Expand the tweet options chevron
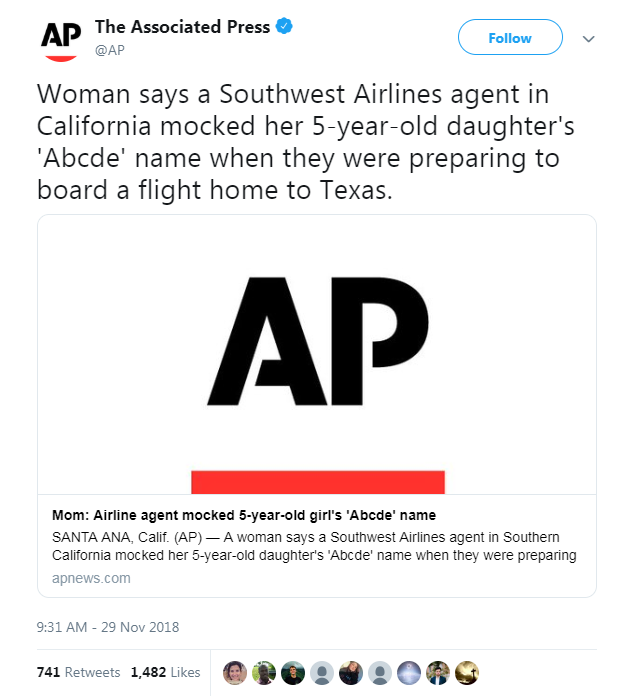Viewport: 635px width, 696px height. click(589, 39)
